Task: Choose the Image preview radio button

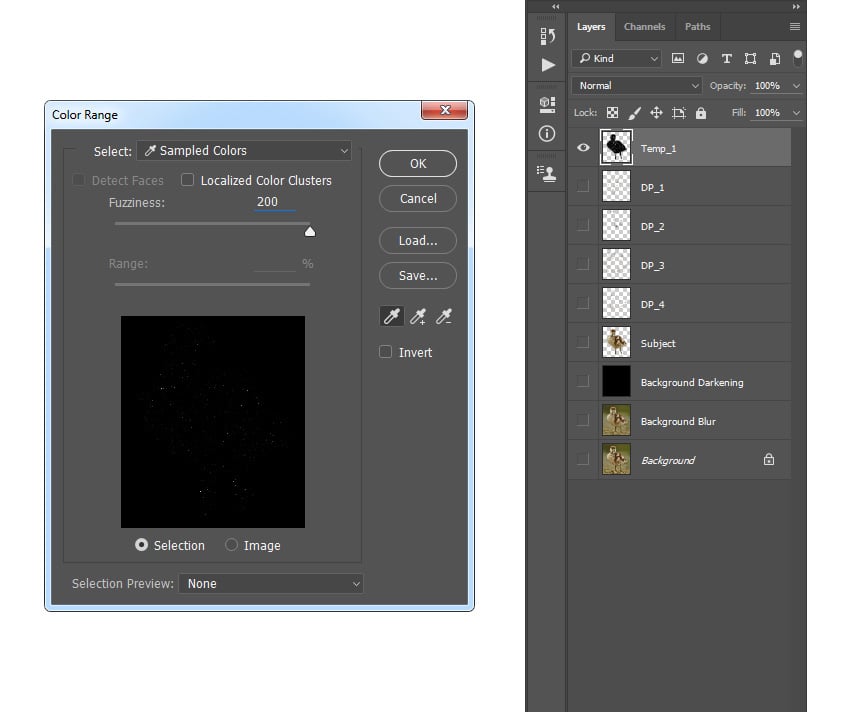Action: pos(232,545)
